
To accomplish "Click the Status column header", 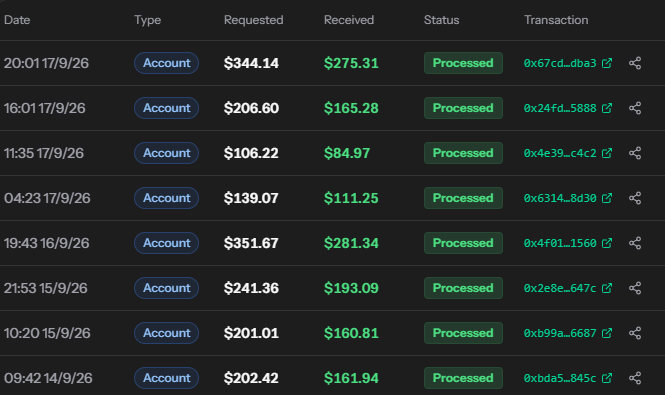I will 441,20.
